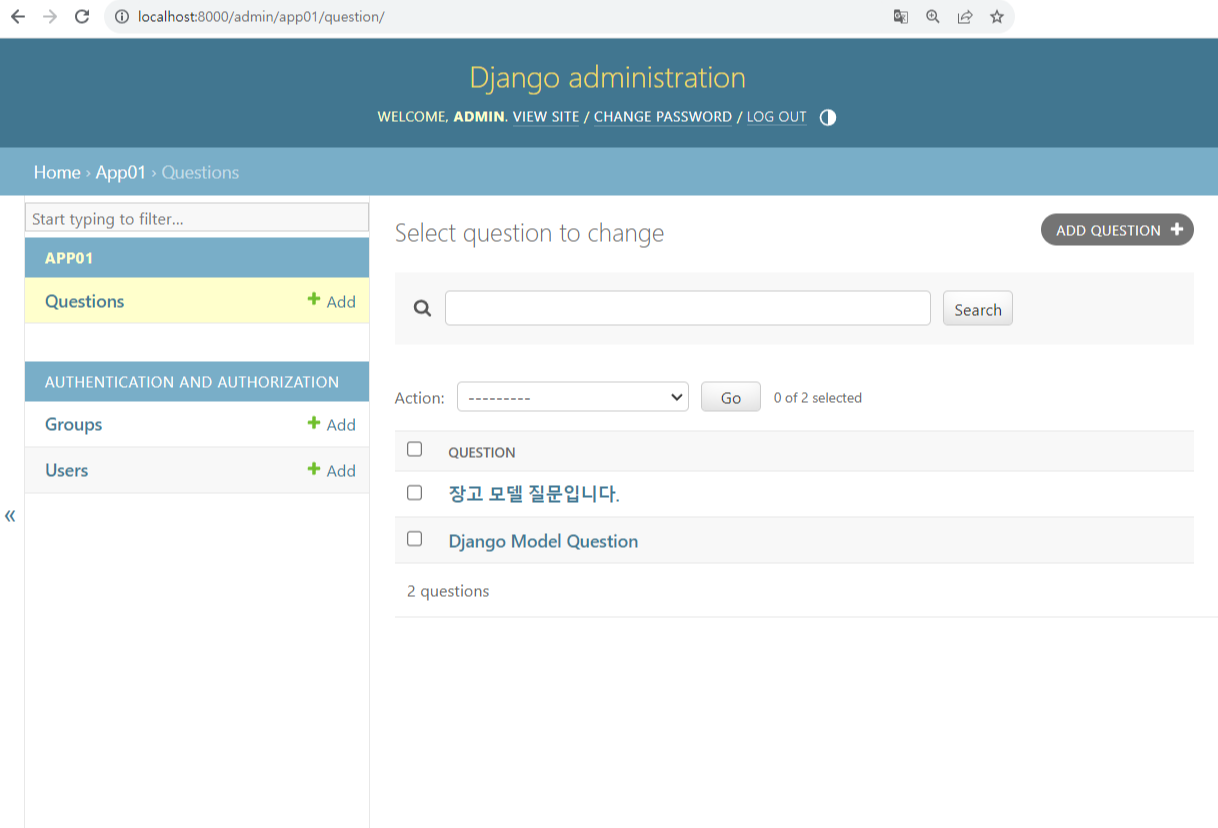Click the plus icon next to Questions Add

314,299
